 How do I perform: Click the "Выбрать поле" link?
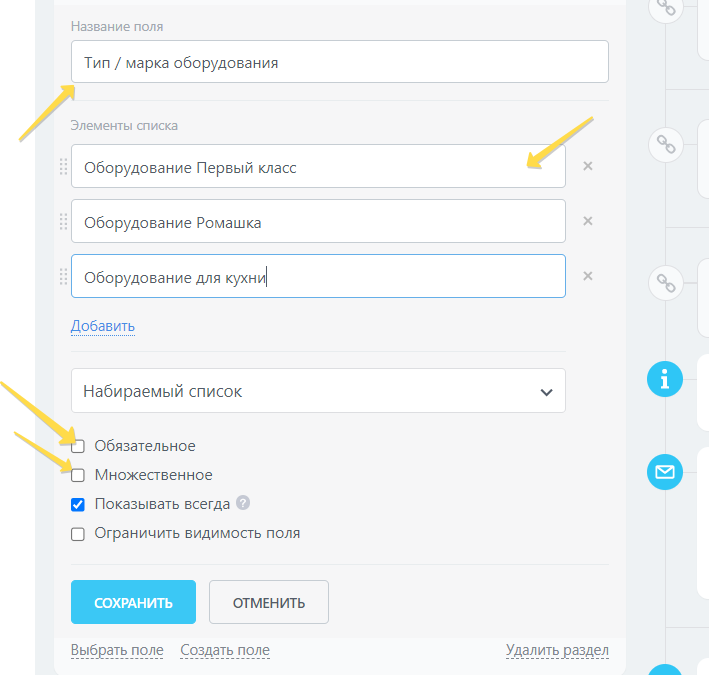click(117, 650)
